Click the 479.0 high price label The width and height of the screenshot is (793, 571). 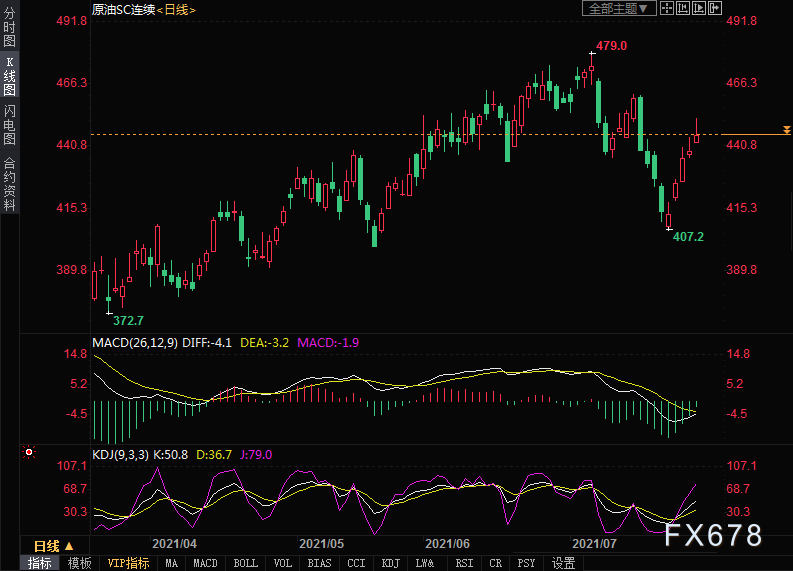(x=611, y=46)
